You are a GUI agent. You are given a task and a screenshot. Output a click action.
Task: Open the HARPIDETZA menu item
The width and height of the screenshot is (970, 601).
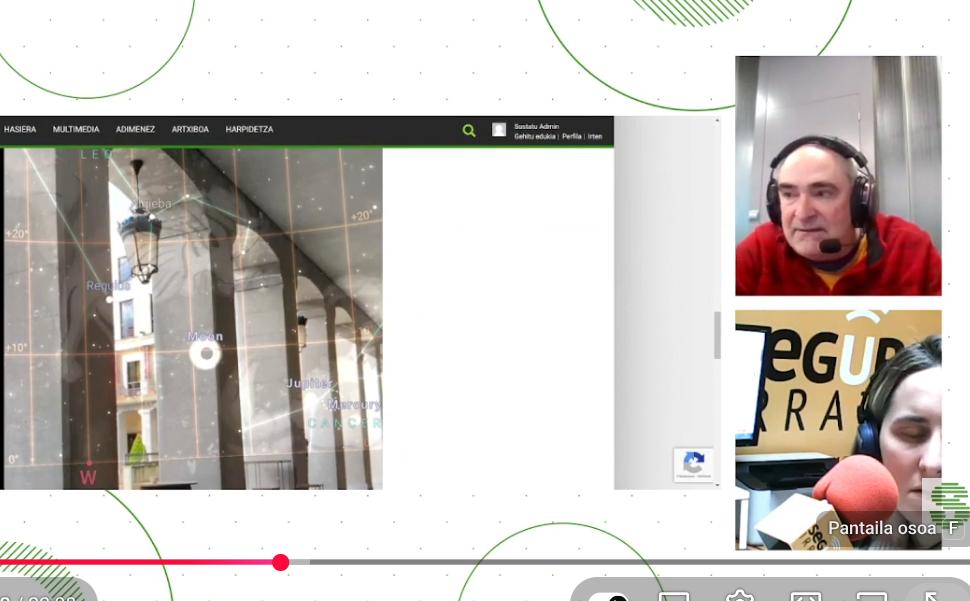point(249,130)
